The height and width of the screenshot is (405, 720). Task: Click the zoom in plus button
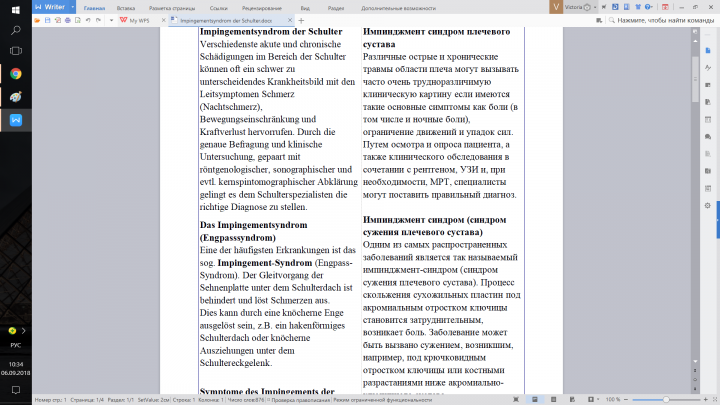click(706, 399)
